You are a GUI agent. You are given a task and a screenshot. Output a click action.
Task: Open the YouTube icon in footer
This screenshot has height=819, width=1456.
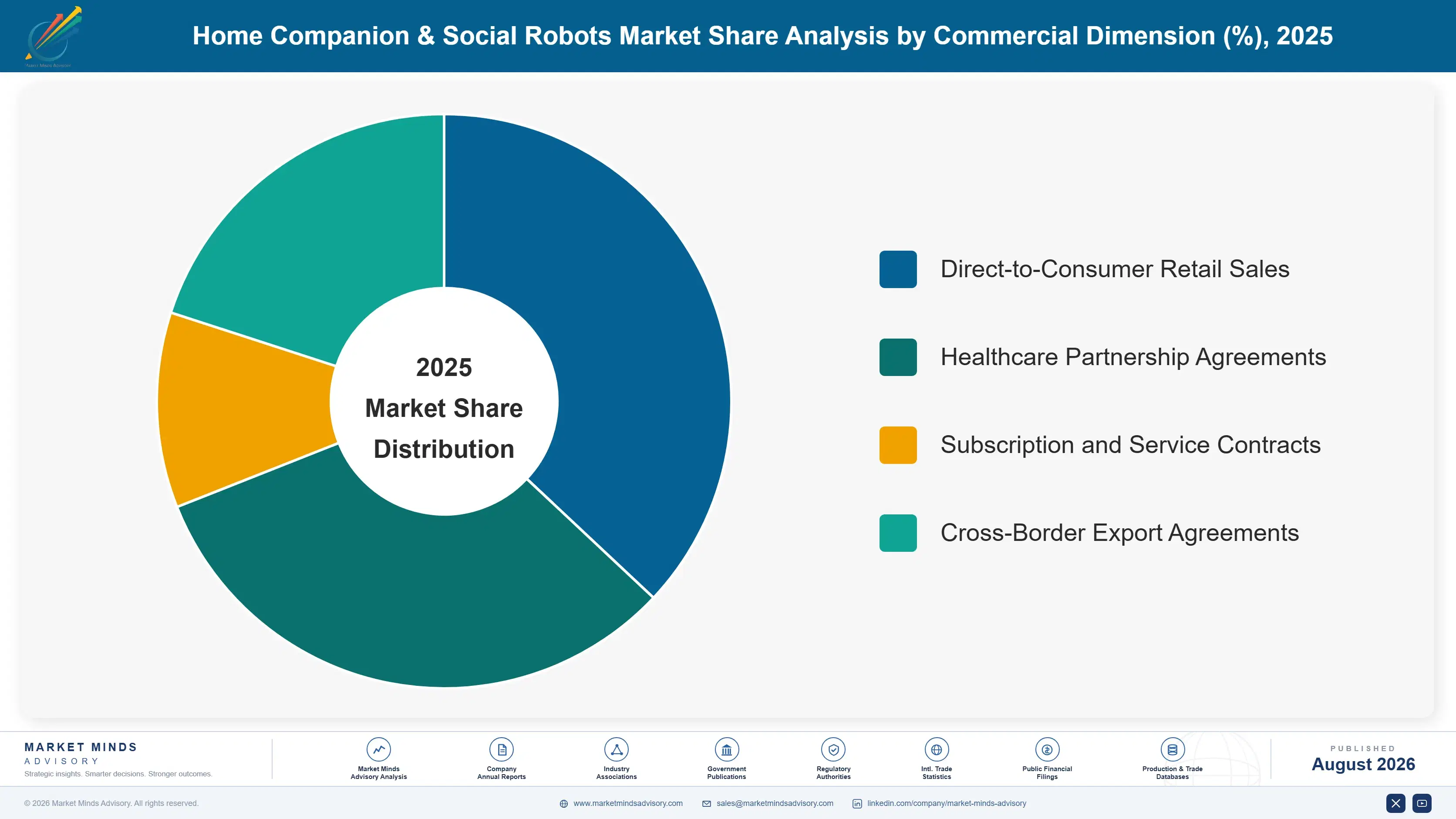1422,803
